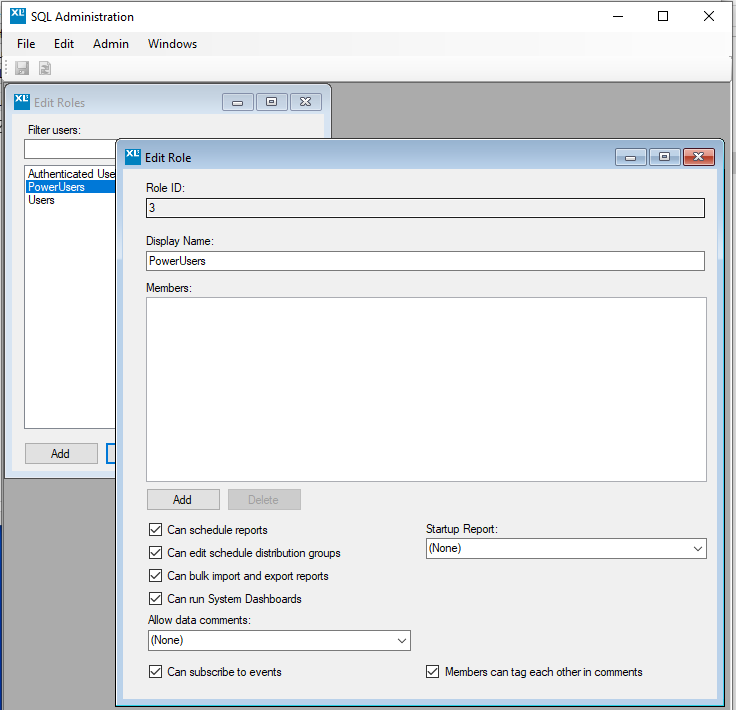
Task: Click the Refresh icon in the toolbar
Action: coord(45,68)
